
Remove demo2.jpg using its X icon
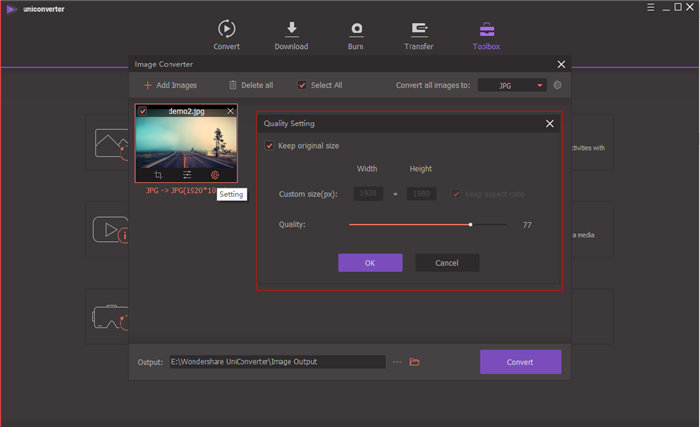click(231, 111)
